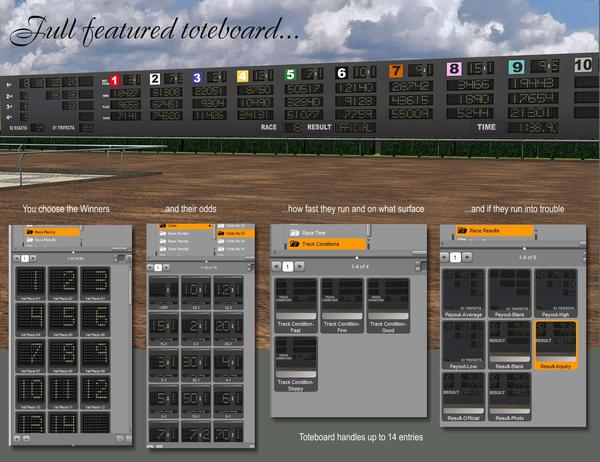Click the TIME display on toteboard
Viewport: 600px width, 462px height.
533,127
